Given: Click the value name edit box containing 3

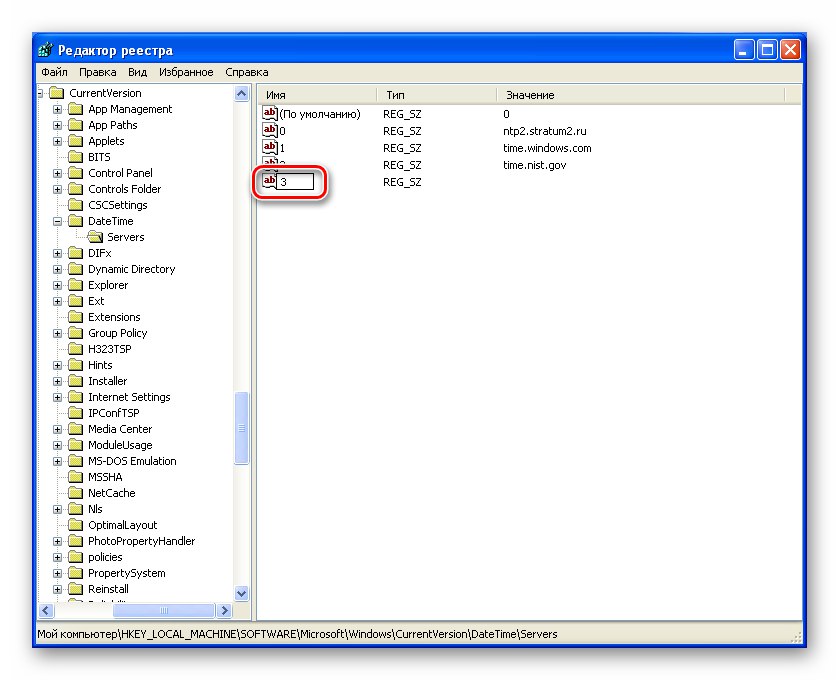Looking at the screenshot, I should 295,182.
